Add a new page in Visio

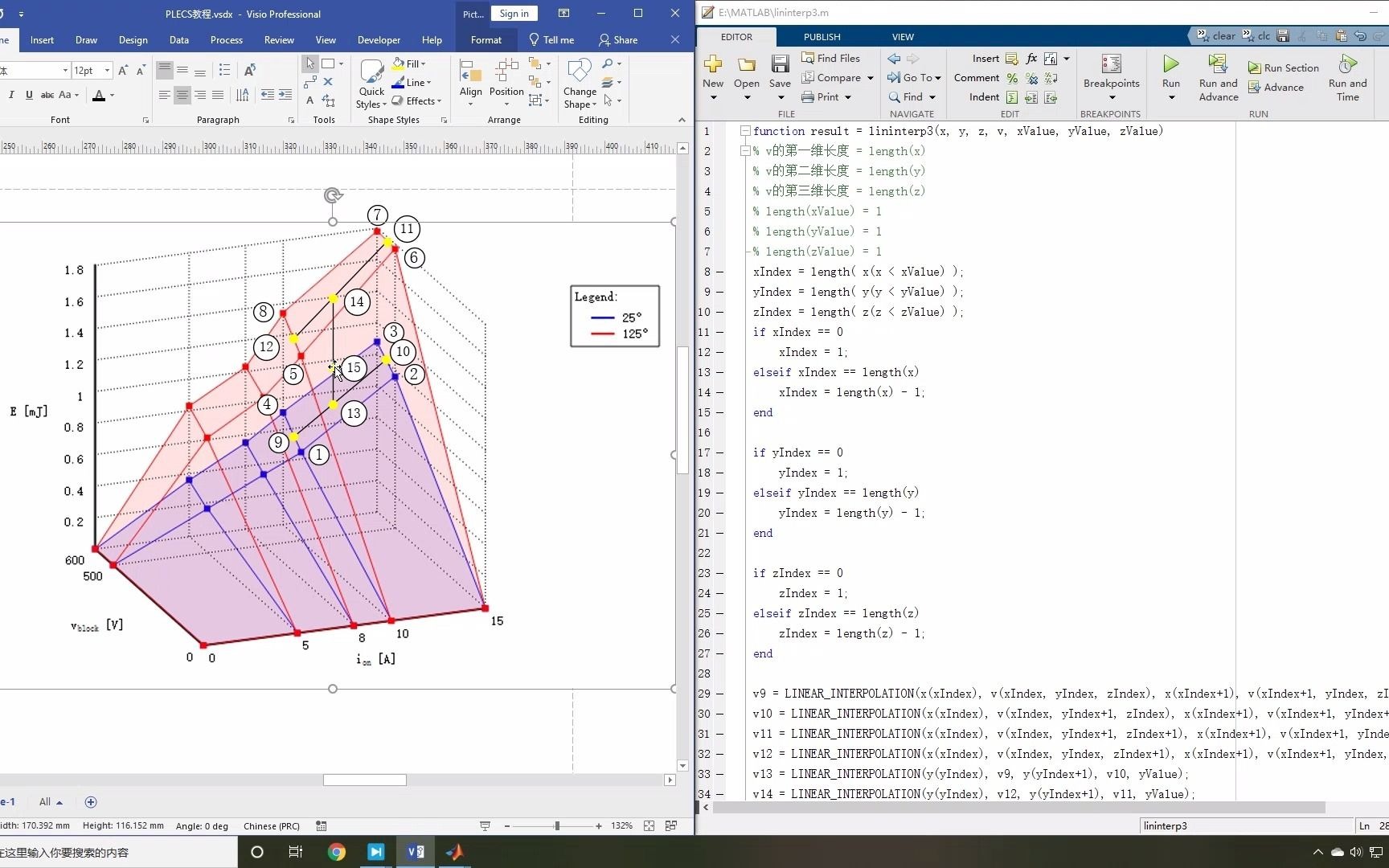coord(91,802)
